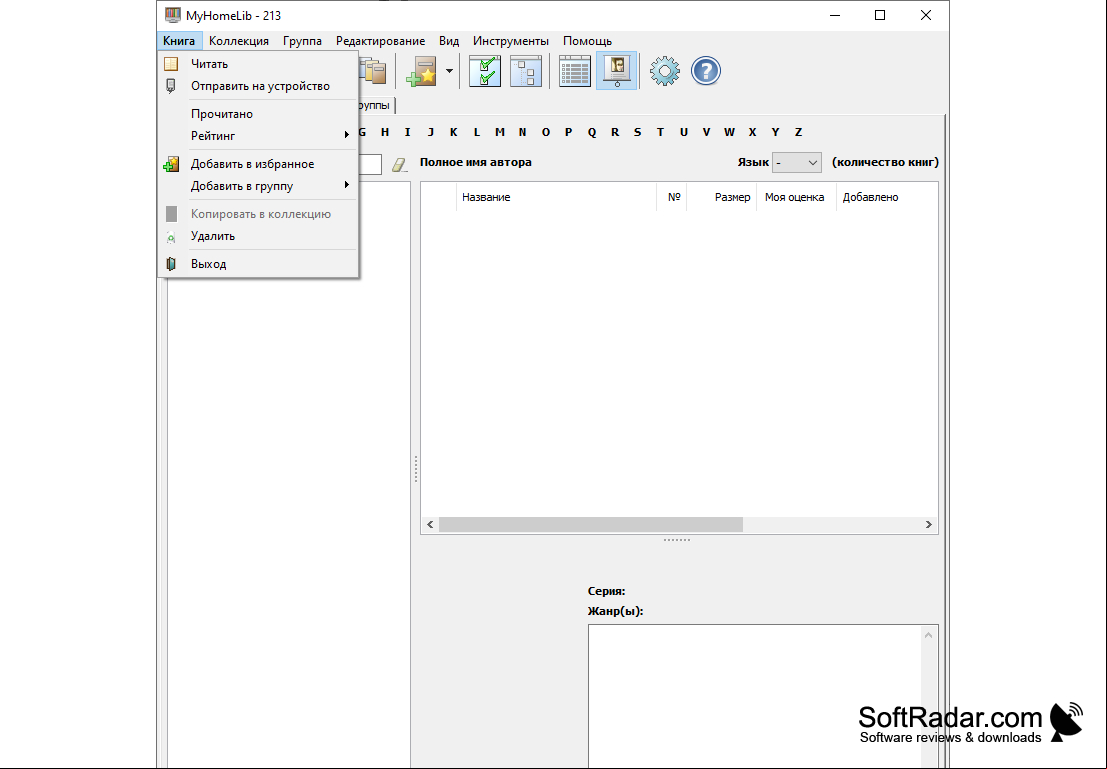Filter authors by letter Z
The height and width of the screenshot is (769, 1107).
[x=798, y=132]
